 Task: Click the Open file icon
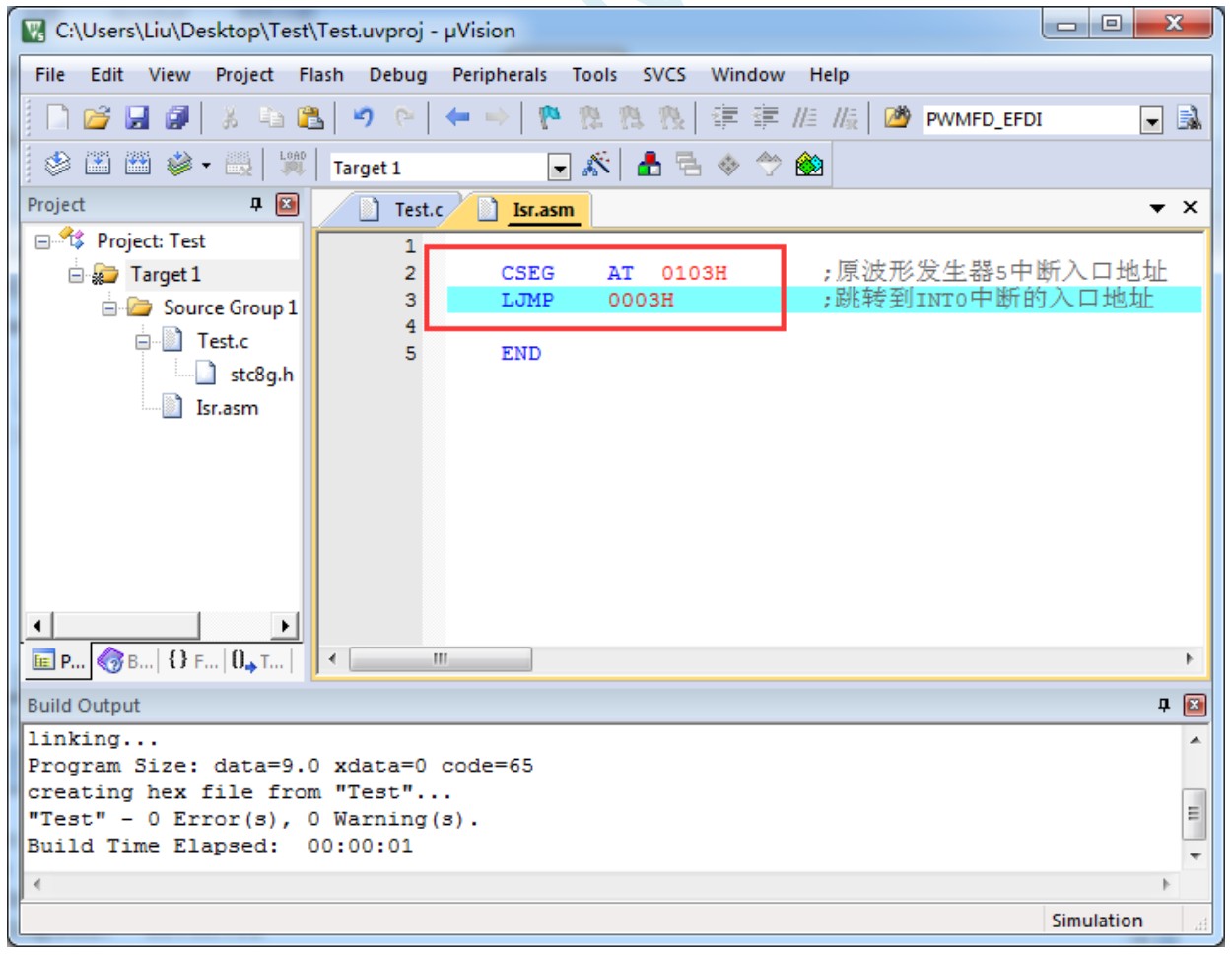click(x=97, y=118)
